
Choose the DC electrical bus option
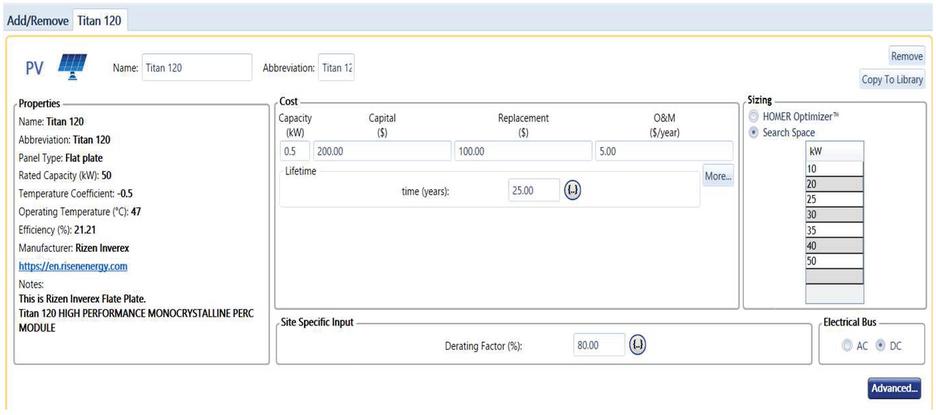[x=880, y=345]
